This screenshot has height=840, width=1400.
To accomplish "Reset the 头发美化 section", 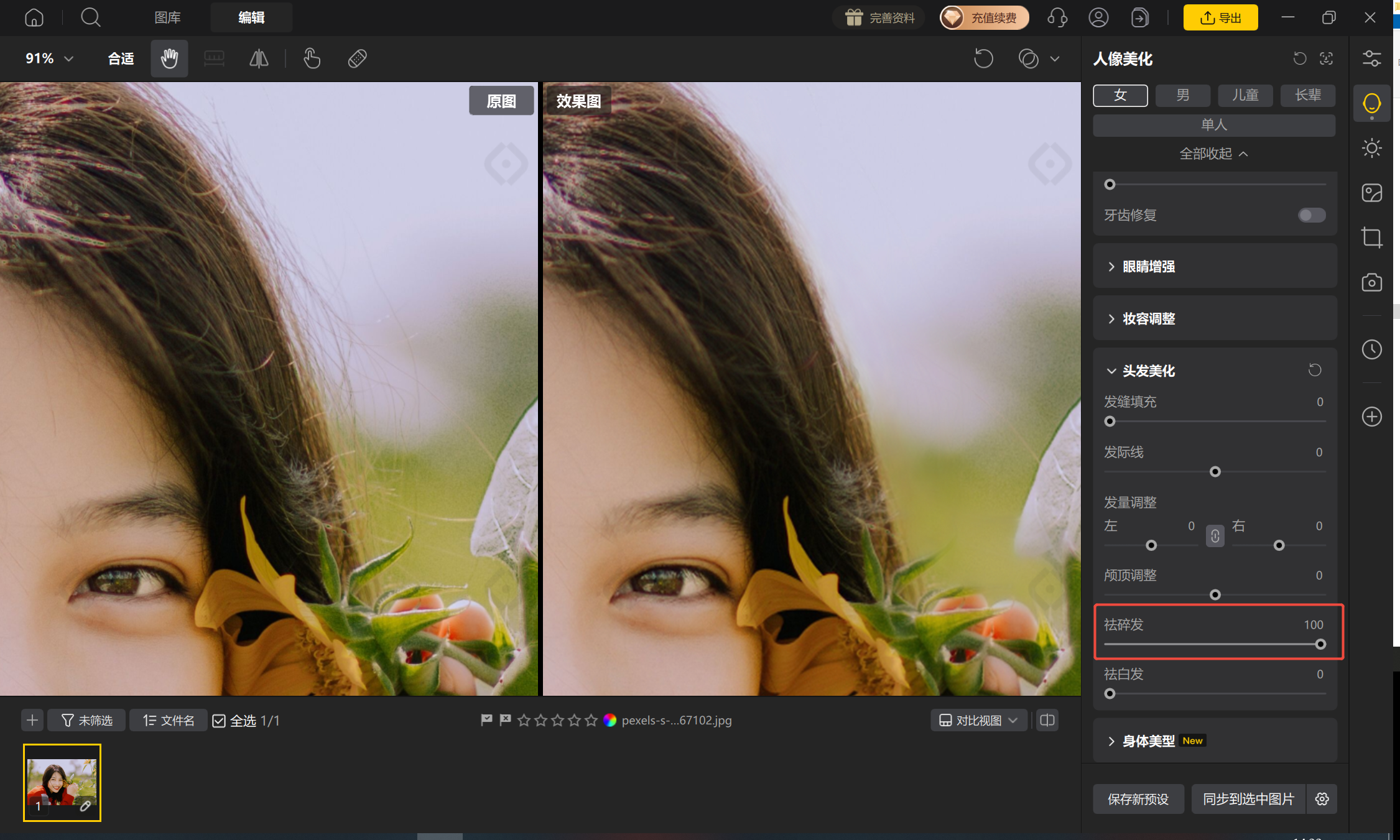I will click(x=1314, y=370).
